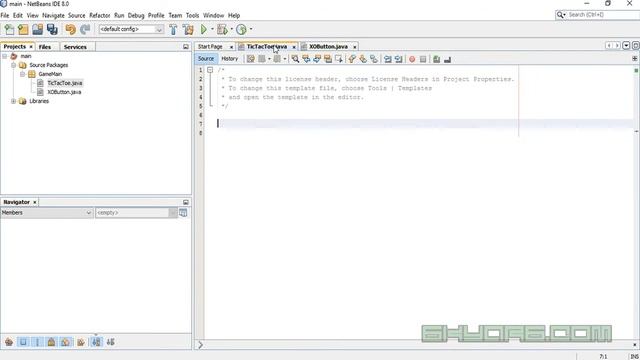The height and width of the screenshot is (360, 640).
Task: Toggle Rectangular Selection icon
Action: click(x=339, y=59)
